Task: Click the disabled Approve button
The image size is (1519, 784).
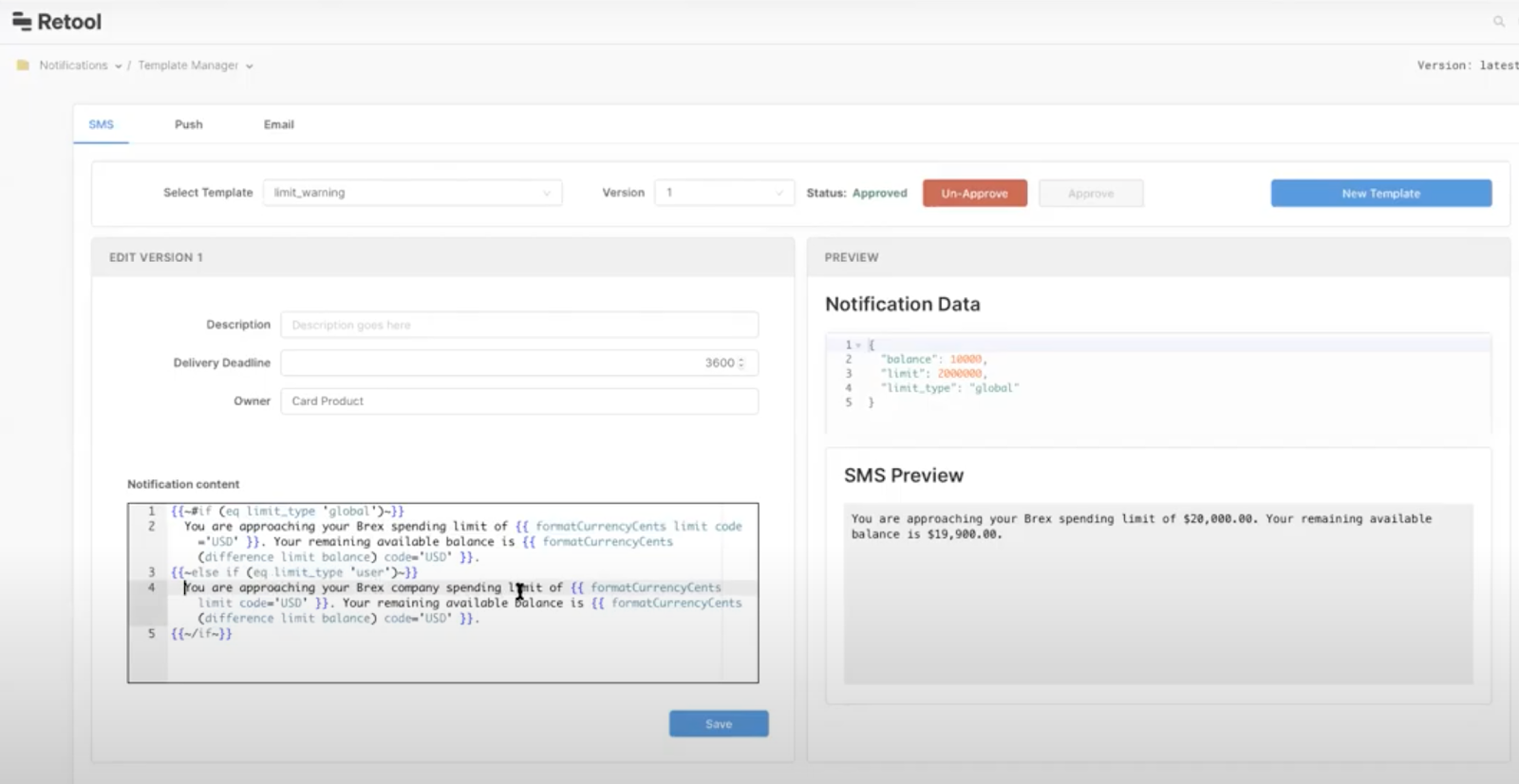Action: [1091, 193]
